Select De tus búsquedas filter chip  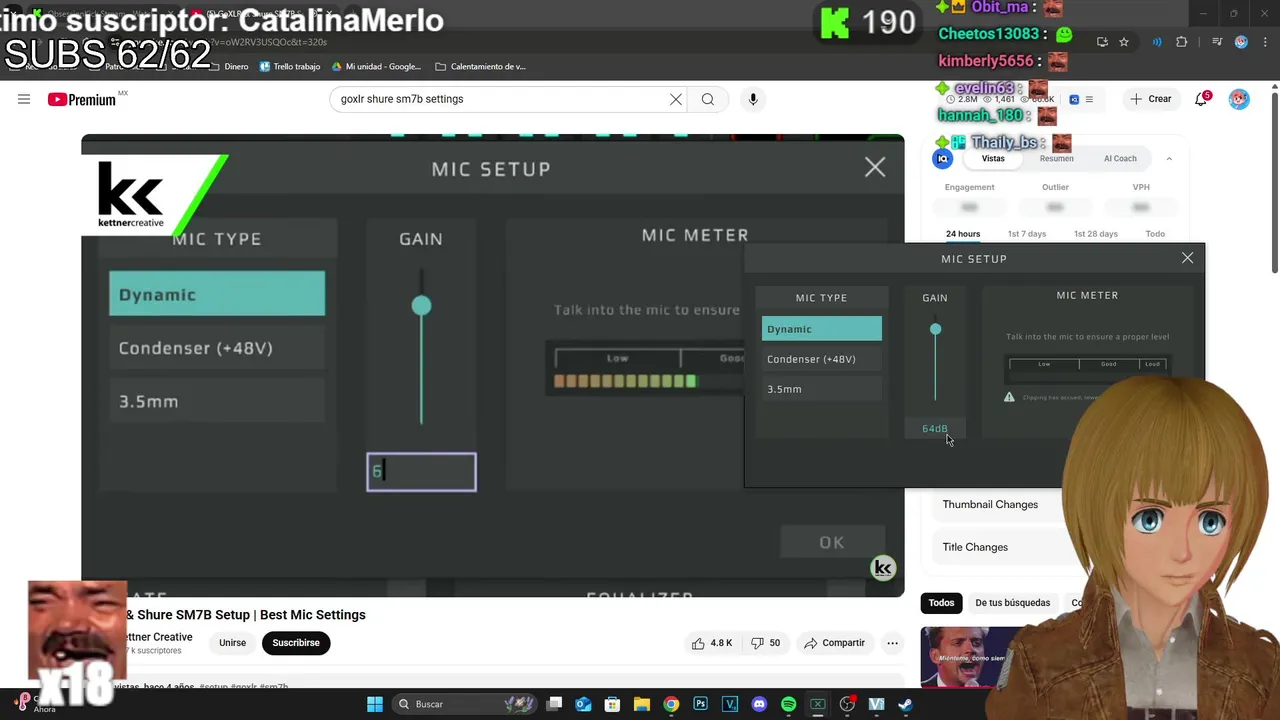click(1012, 603)
